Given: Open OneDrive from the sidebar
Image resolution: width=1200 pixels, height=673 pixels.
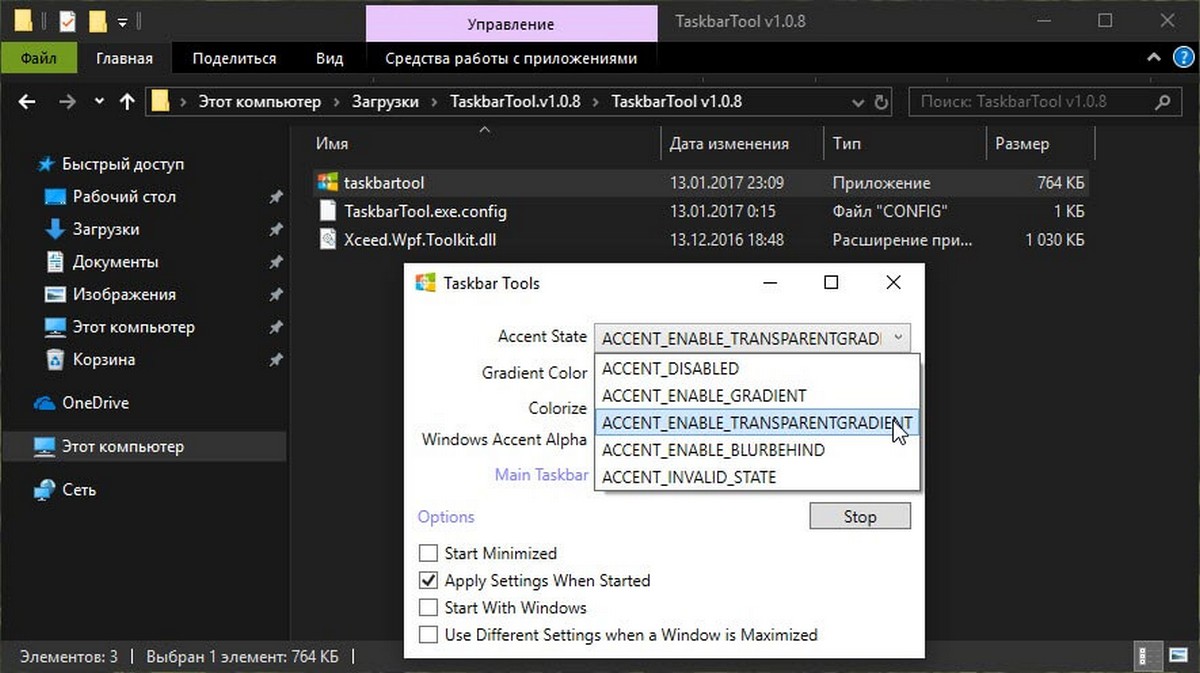Looking at the screenshot, I should pyautogui.click(x=94, y=403).
